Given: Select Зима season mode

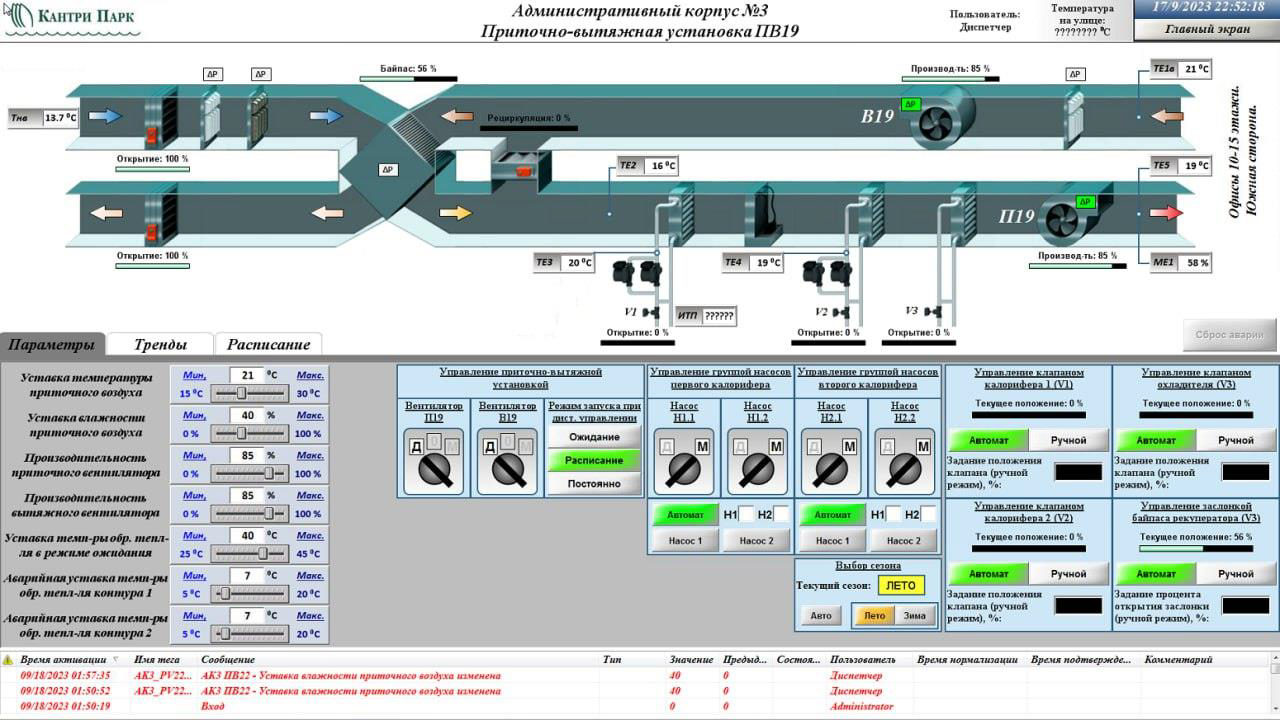Looking at the screenshot, I should pos(914,616).
